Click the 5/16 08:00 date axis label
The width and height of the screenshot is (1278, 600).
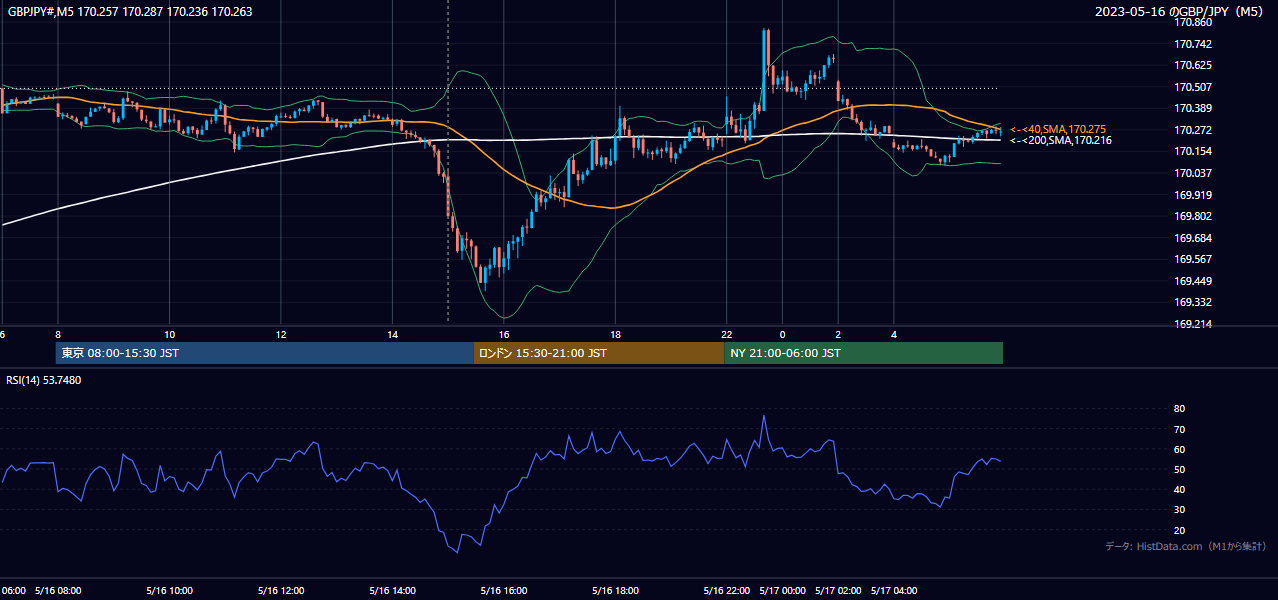tap(58, 590)
